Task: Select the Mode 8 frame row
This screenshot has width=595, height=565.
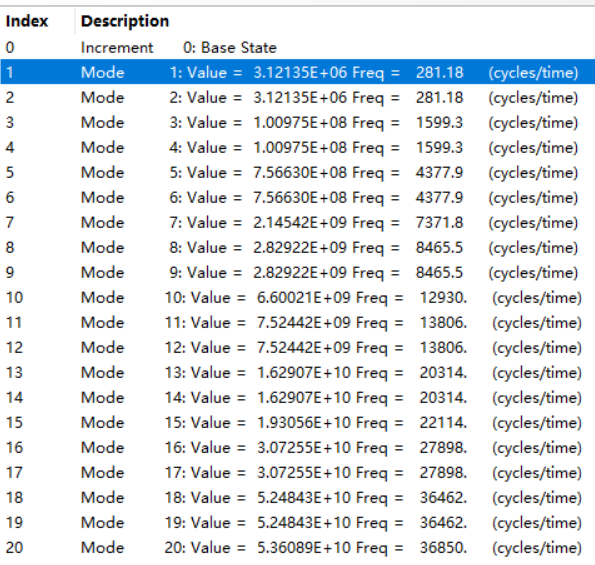Action: [x=298, y=247]
